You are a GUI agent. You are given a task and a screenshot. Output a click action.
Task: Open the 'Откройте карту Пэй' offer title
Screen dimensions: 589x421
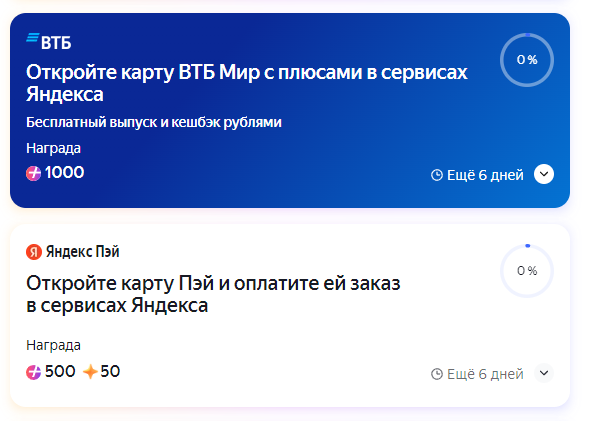point(213,294)
